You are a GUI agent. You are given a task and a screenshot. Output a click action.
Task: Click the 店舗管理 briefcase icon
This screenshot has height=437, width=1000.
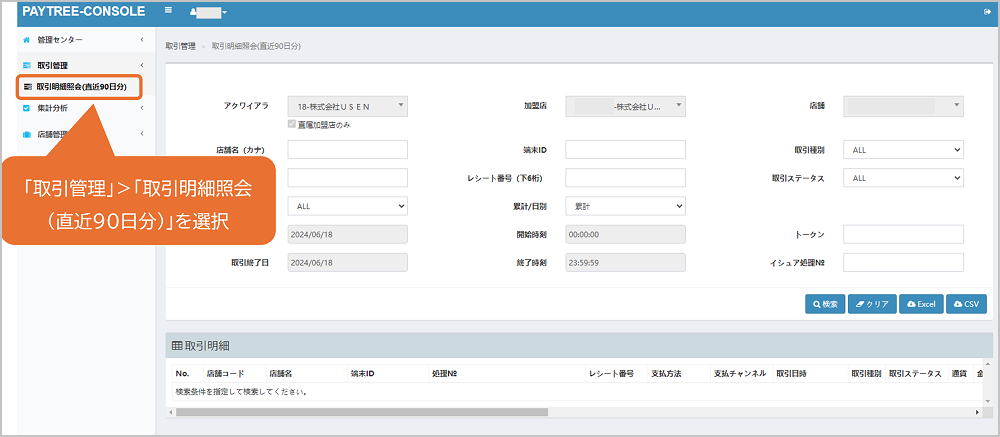(26, 134)
